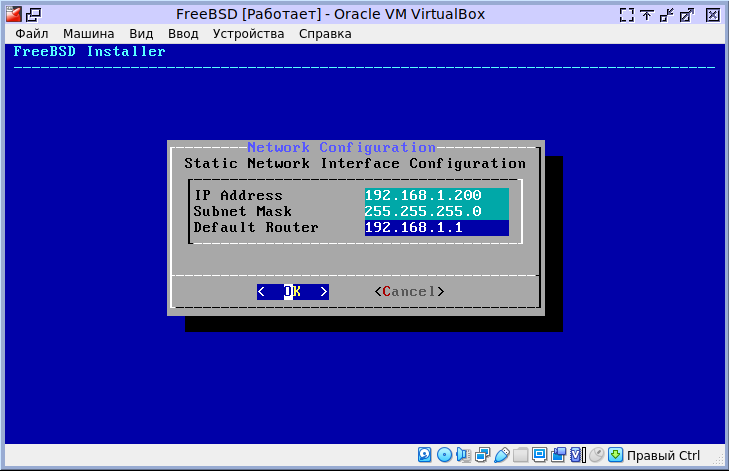Focus the Default Router field 192.168.1.1
729x471 pixels.
click(x=437, y=227)
